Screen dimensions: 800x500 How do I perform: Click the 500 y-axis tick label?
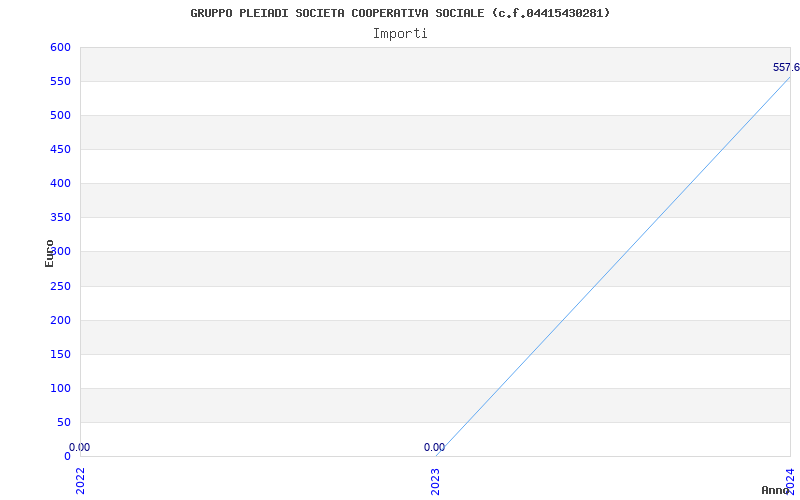tap(60, 115)
